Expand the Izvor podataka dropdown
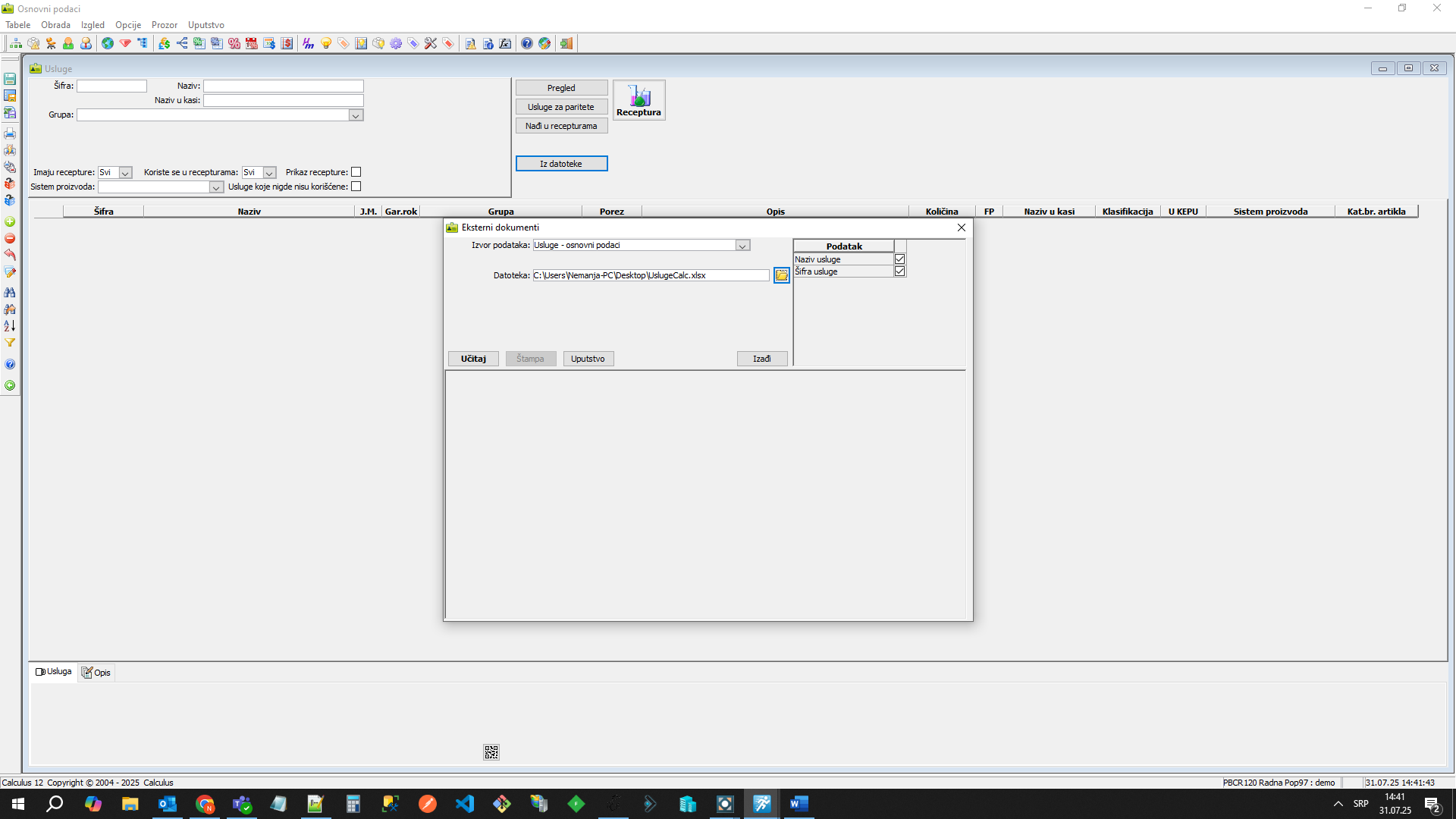Screen dimensions: 1456x819 coord(742,246)
